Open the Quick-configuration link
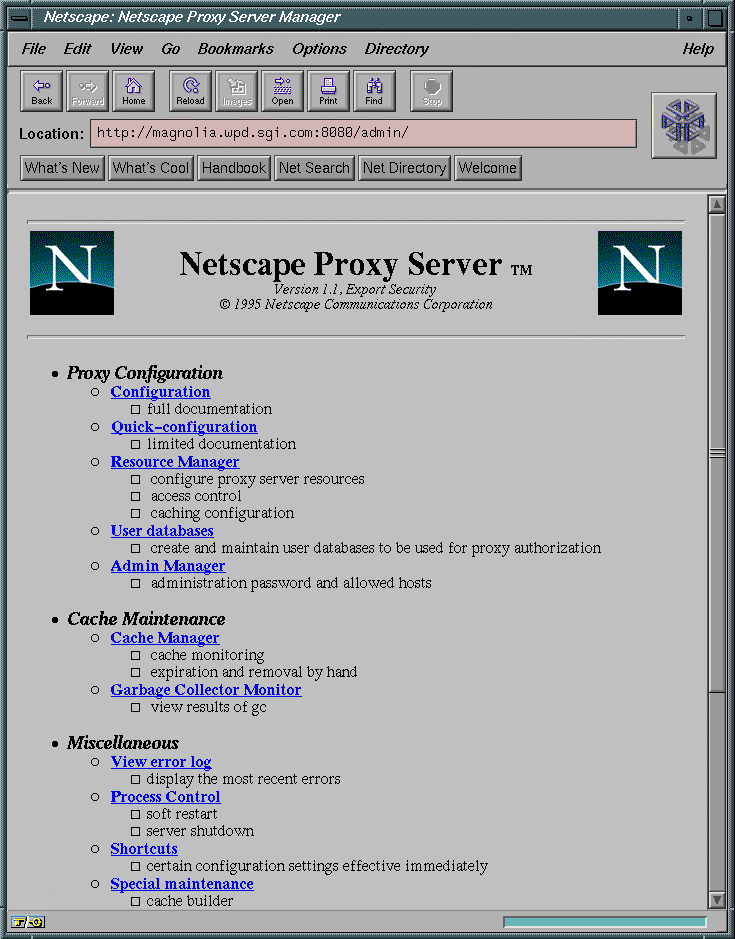The width and height of the screenshot is (735, 939). pyautogui.click(x=184, y=427)
